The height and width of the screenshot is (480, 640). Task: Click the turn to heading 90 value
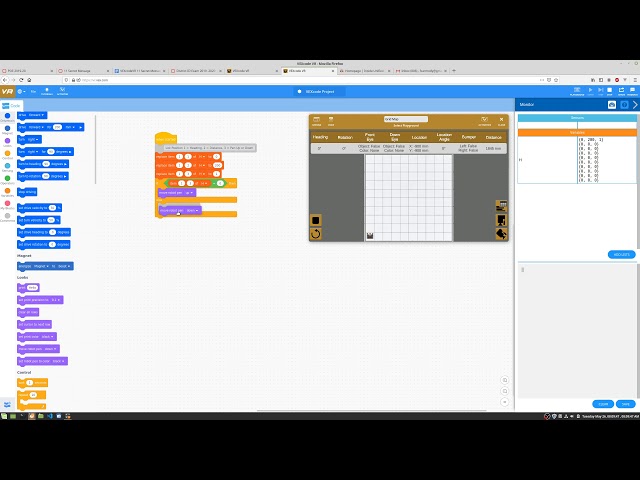click(46, 164)
